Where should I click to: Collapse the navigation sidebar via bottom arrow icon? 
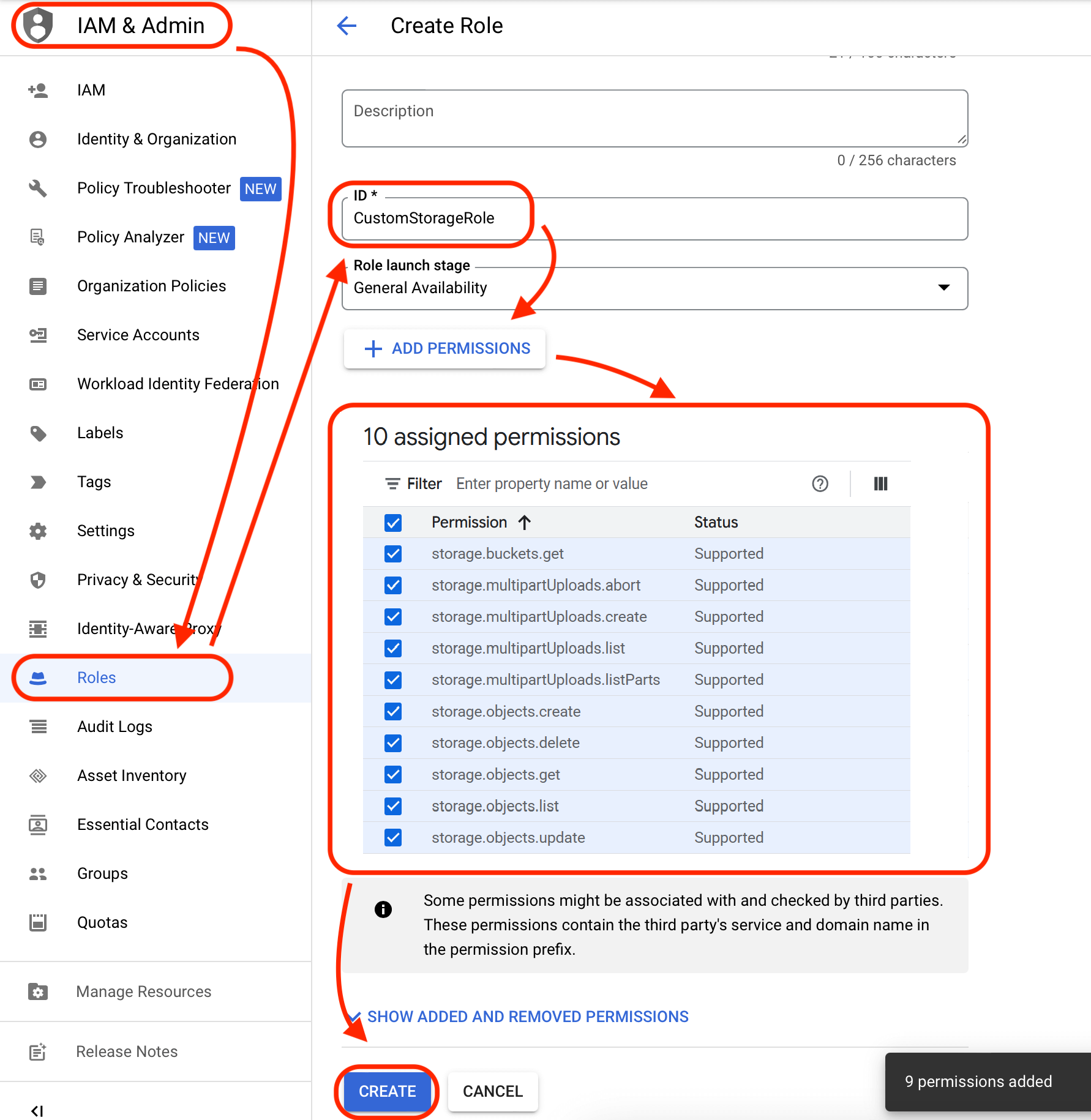tap(38, 1110)
